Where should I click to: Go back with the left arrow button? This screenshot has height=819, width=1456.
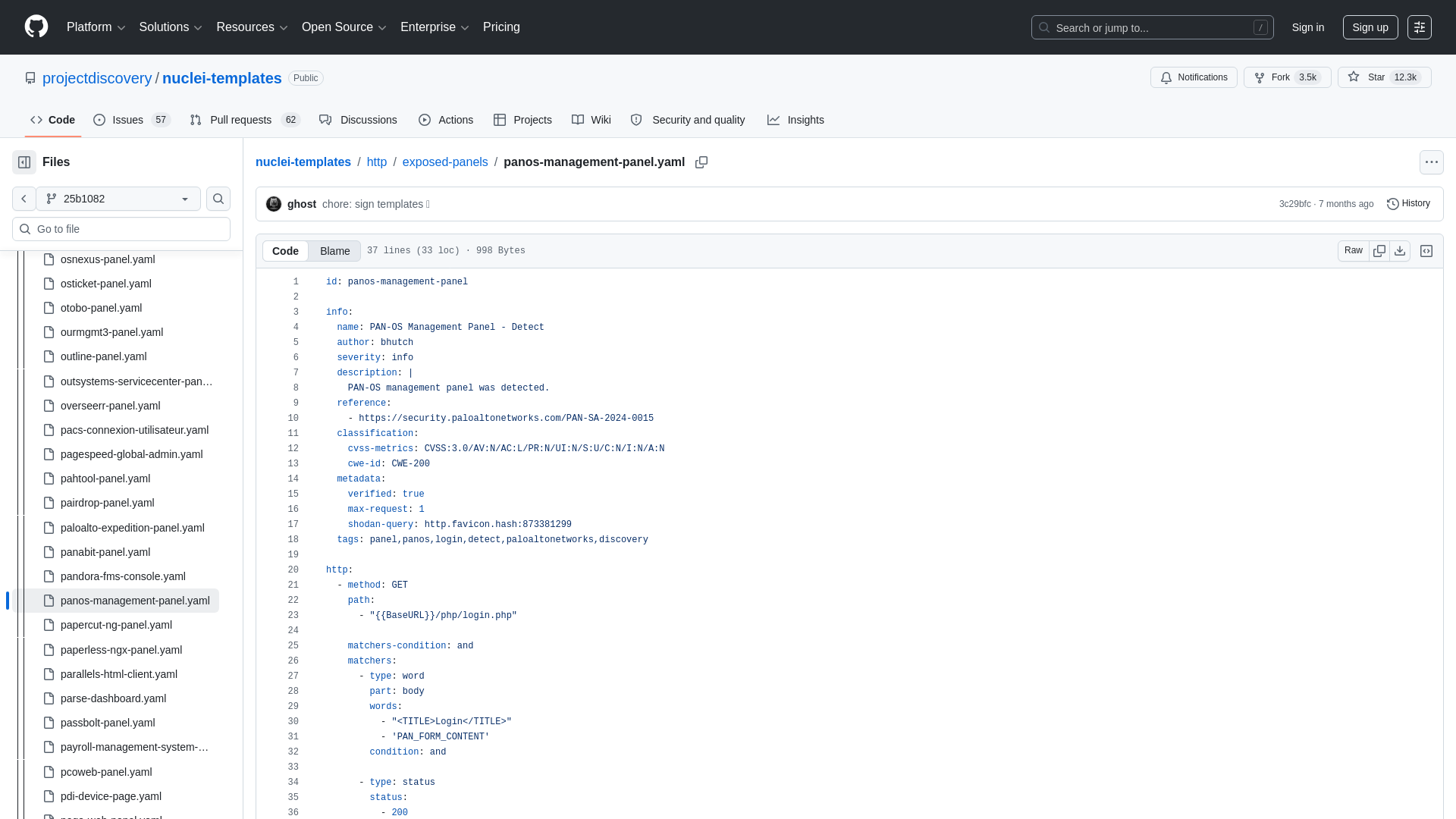click(24, 199)
